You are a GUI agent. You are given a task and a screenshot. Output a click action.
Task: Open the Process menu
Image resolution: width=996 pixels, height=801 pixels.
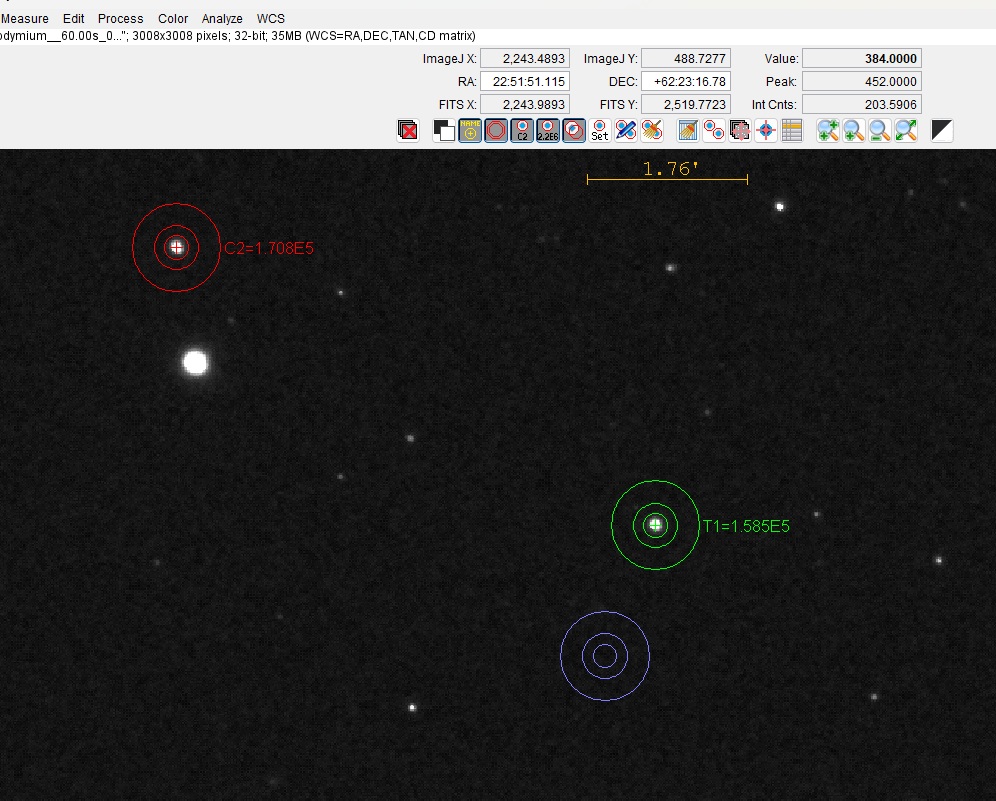point(120,18)
